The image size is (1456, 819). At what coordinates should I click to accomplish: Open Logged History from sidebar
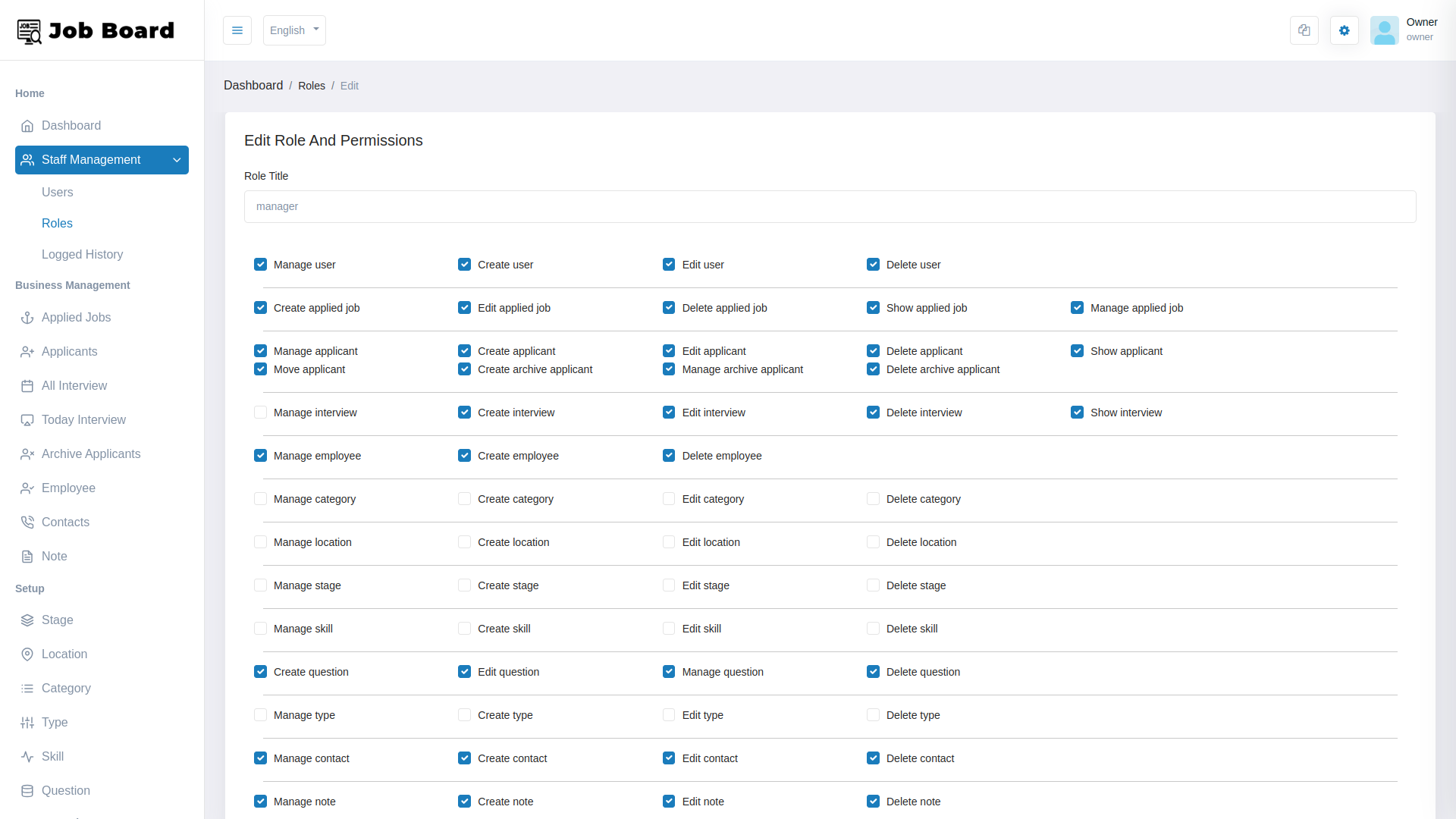(x=82, y=254)
